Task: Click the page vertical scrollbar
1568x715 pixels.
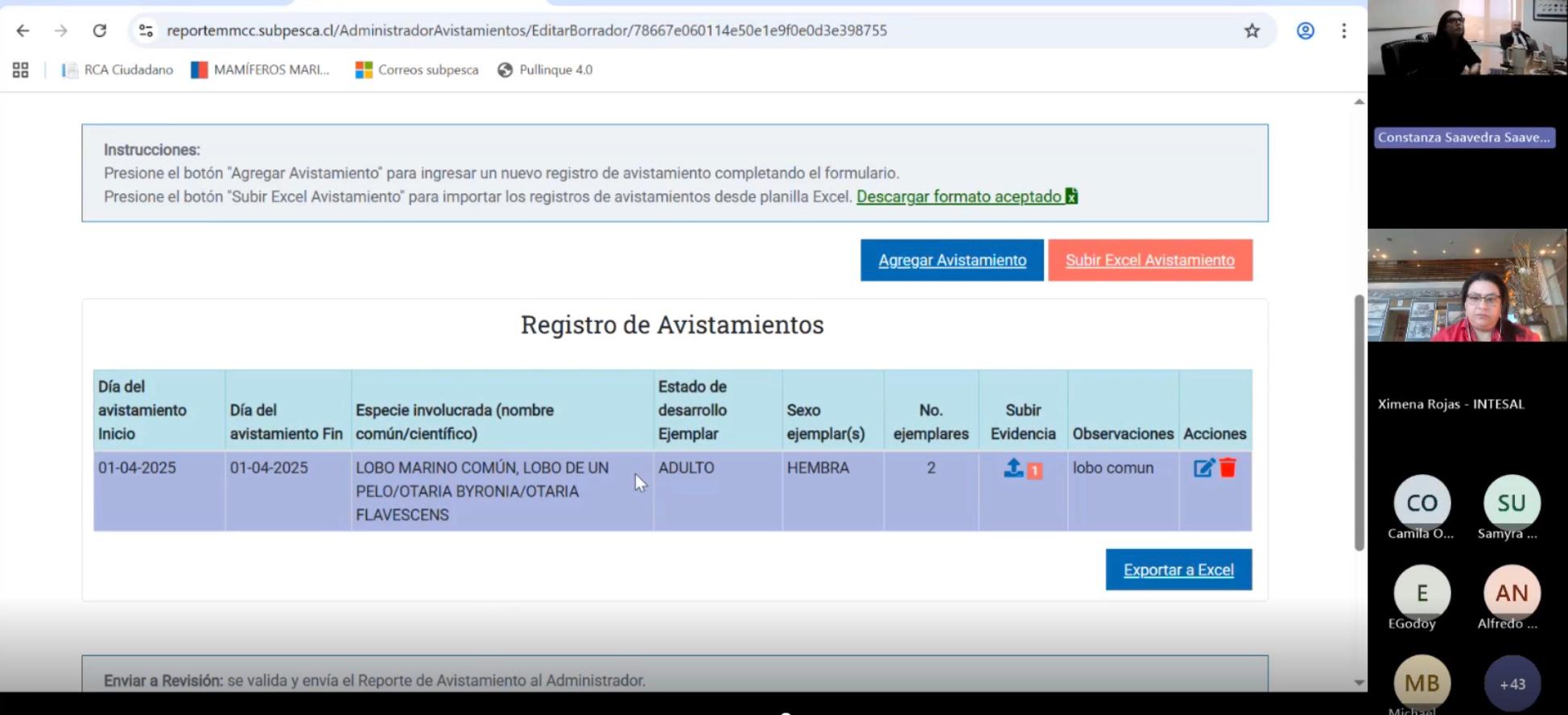Action: coord(1359,423)
